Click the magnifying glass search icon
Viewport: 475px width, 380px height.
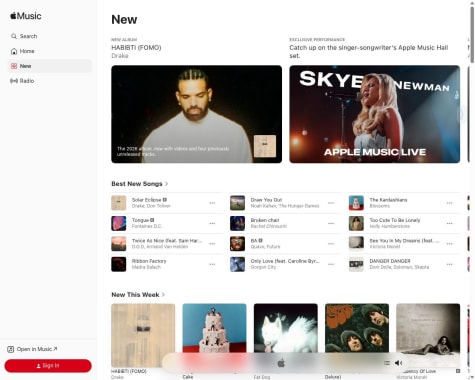click(14, 36)
